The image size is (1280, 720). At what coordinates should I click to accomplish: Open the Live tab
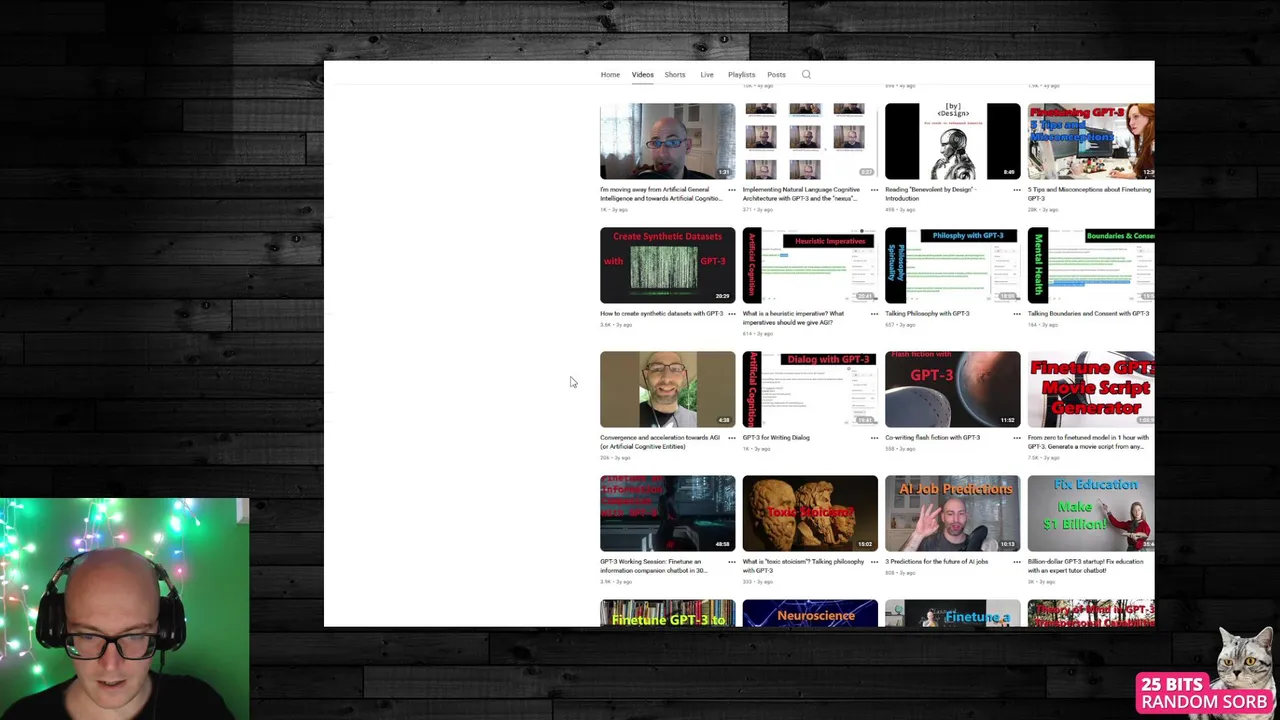707,74
